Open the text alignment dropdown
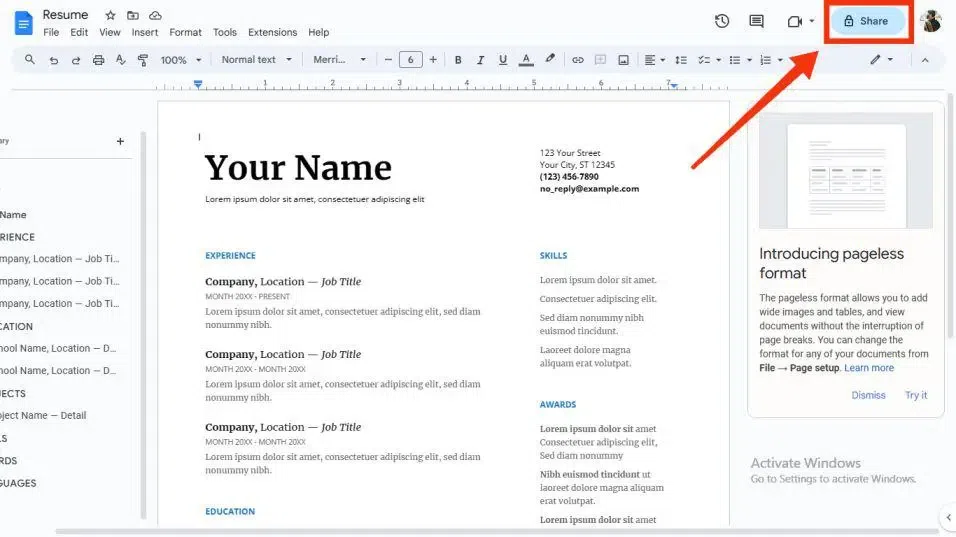 point(654,60)
